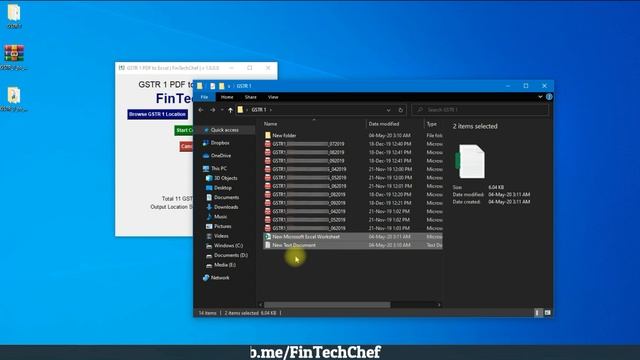Image resolution: width=640 pixels, height=360 pixels.
Task: Select Dropbox in navigation pane
Action: (220, 143)
